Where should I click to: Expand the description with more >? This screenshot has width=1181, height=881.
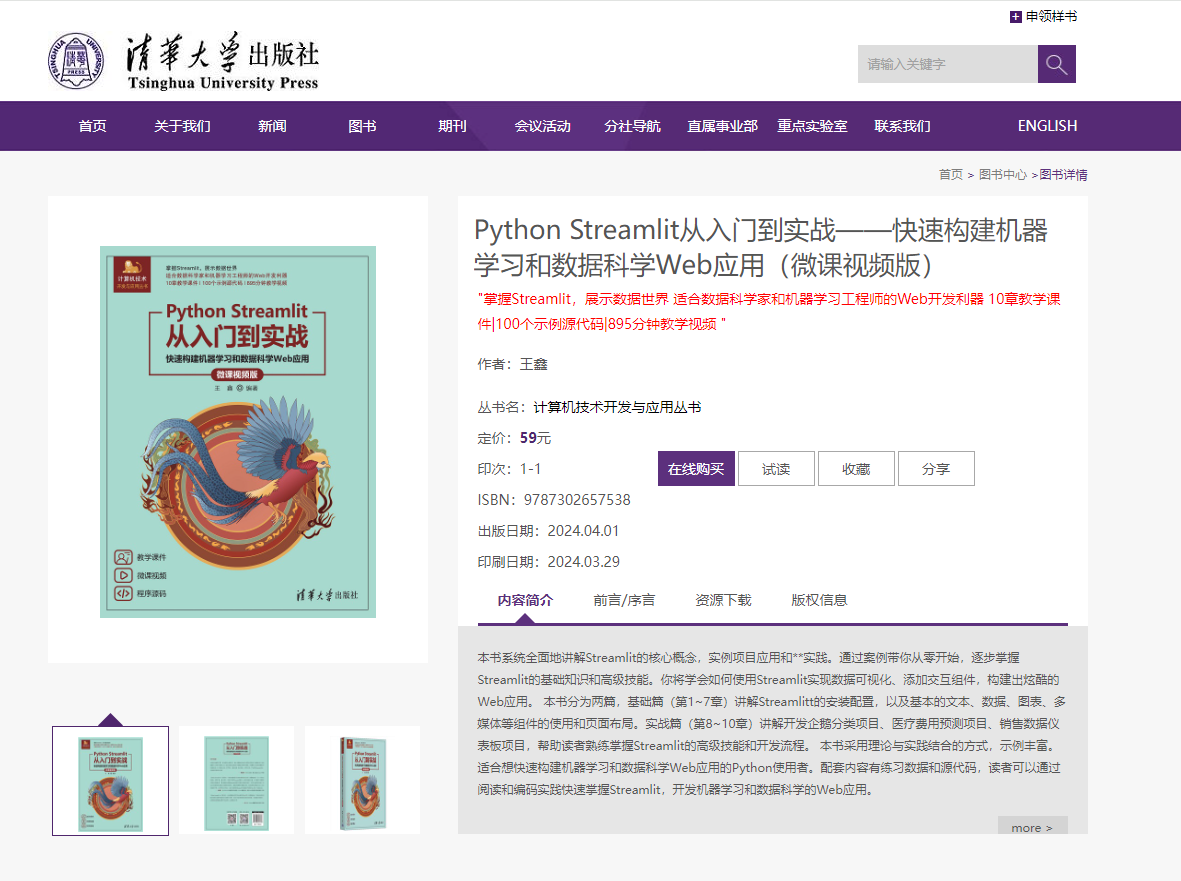(x=1032, y=826)
